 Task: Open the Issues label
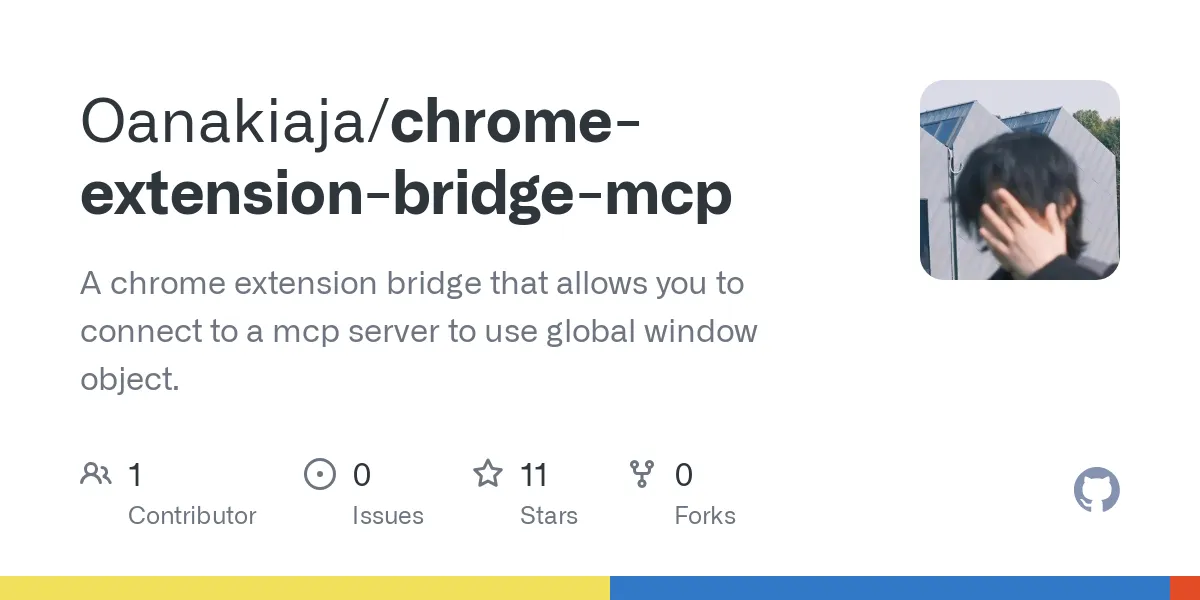click(x=388, y=516)
